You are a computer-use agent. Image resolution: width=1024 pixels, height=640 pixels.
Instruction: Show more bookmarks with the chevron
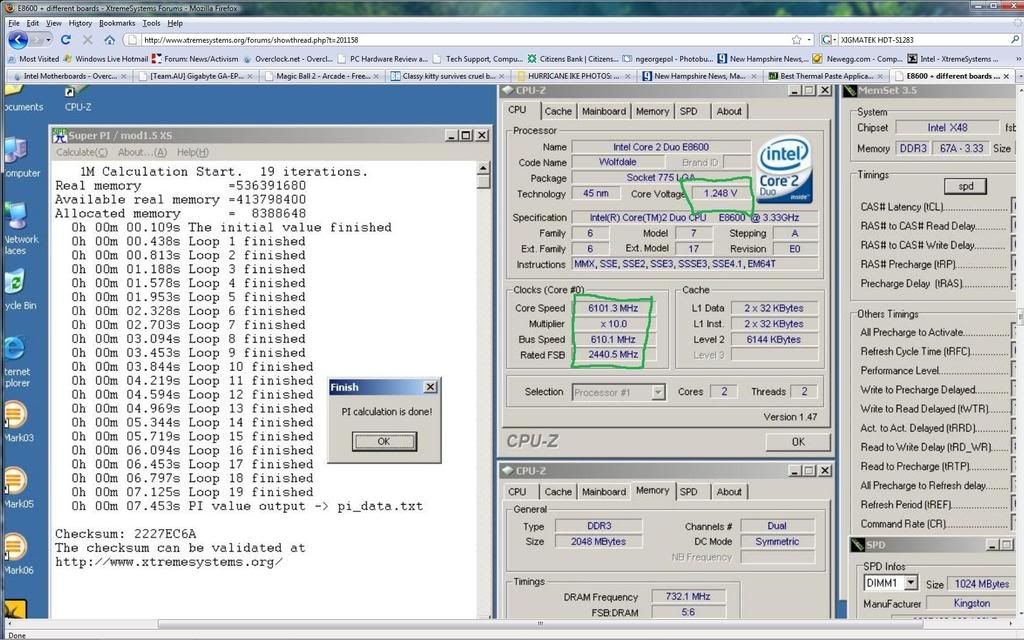pos(1017,59)
